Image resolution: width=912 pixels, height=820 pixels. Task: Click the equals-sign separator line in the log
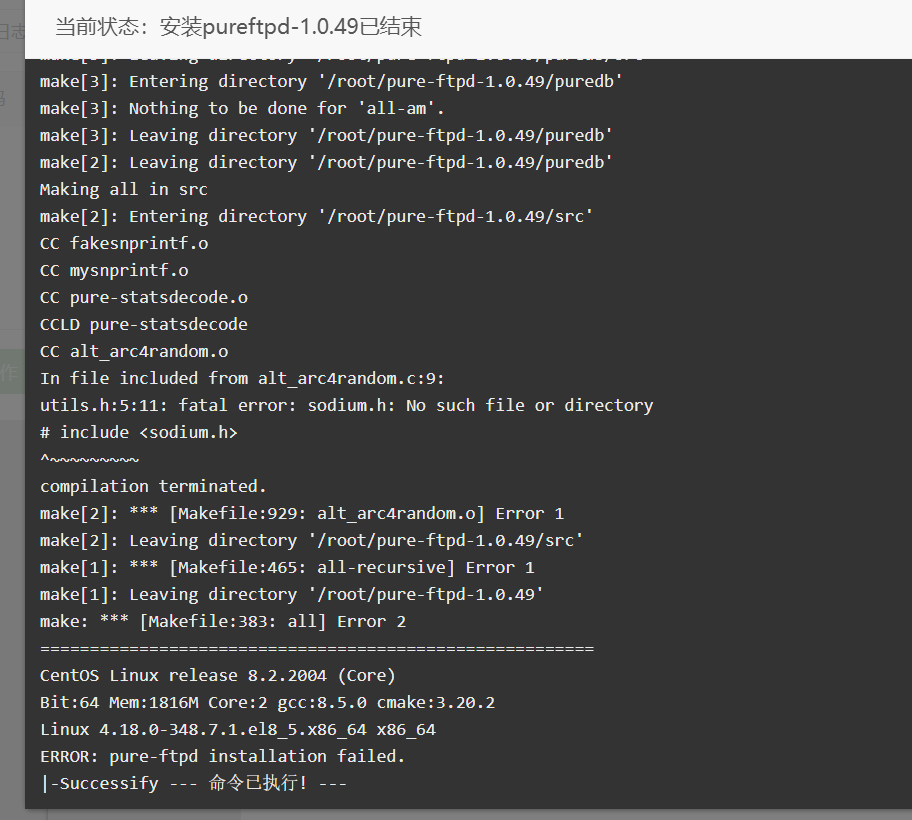click(x=317, y=648)
